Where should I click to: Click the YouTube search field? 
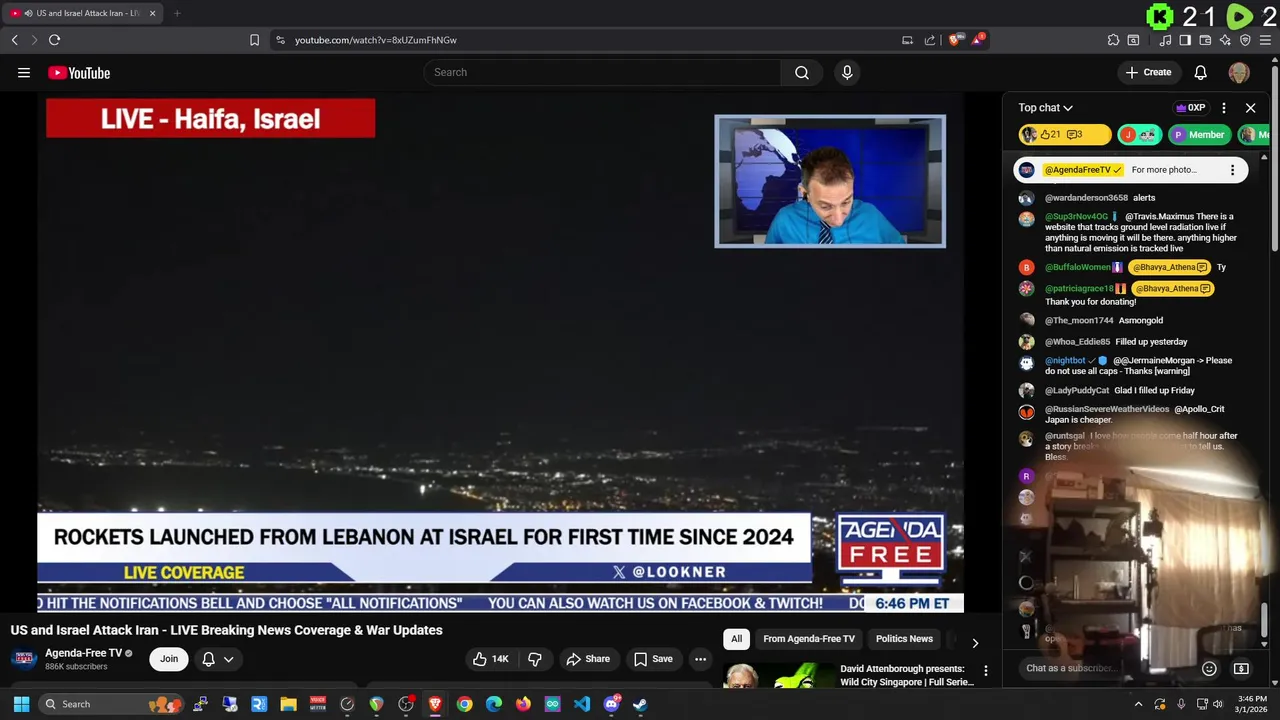tap(603, 72)
